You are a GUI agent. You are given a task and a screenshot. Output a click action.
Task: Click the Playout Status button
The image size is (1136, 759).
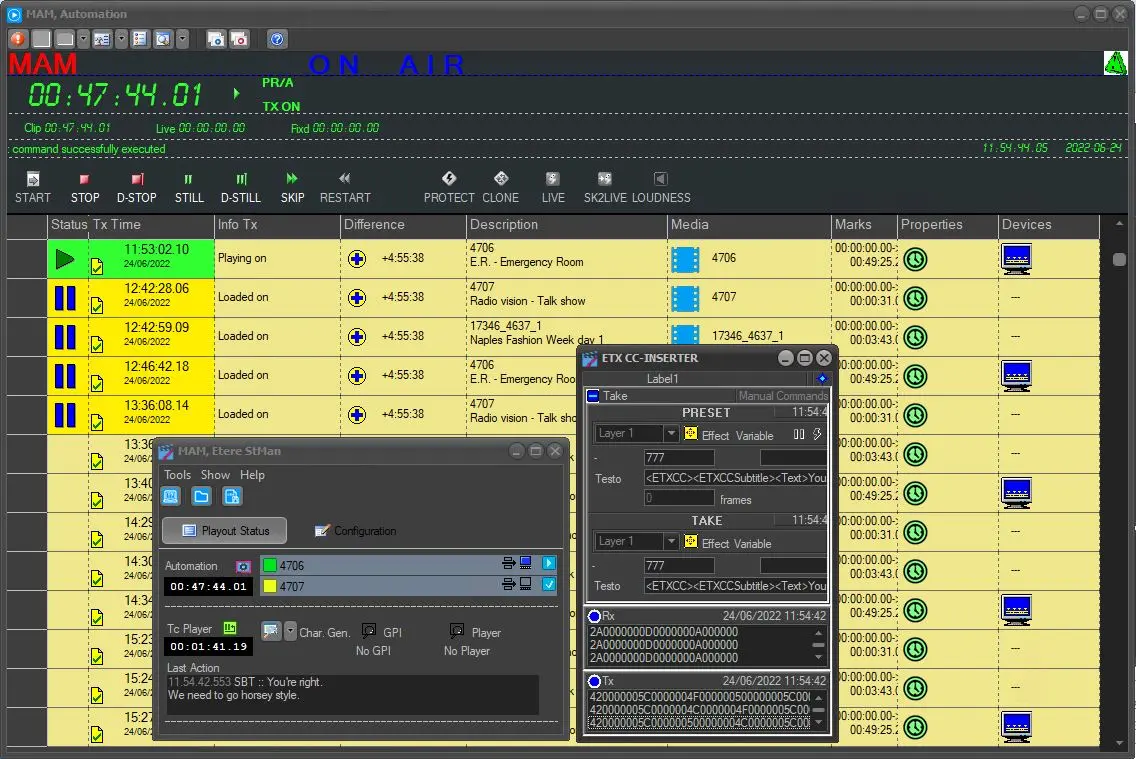coord(224,531)
